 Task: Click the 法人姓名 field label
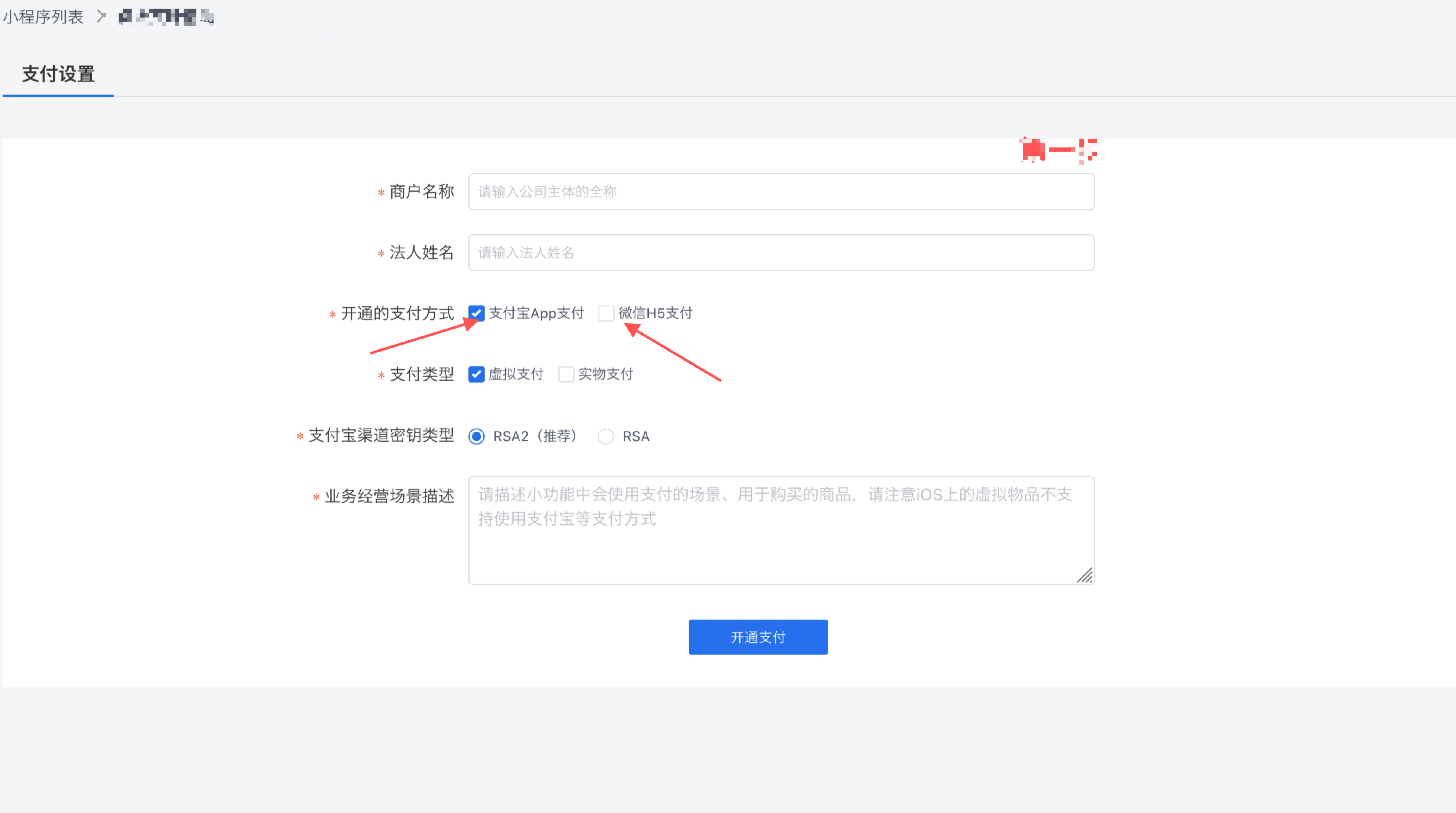pyautogui.click(x=422, y=253)
